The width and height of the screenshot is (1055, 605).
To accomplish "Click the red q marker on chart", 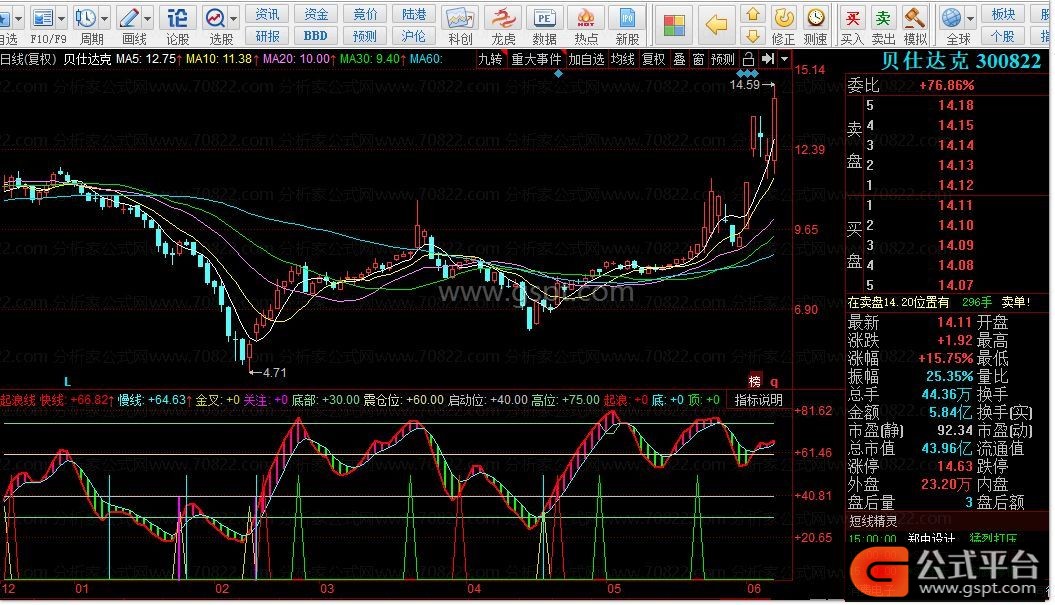I will click(x=774, y=382).
